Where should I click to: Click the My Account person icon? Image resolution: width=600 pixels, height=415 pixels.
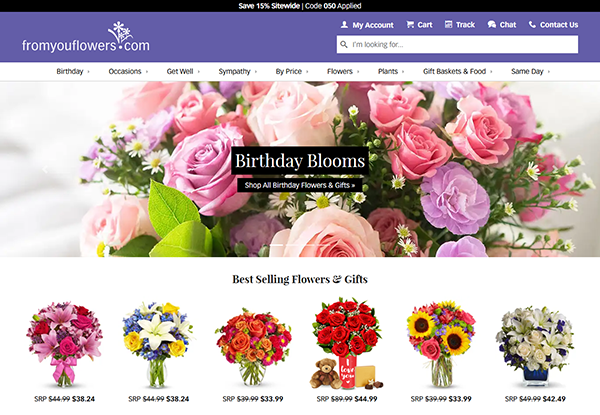coord(344,24)
